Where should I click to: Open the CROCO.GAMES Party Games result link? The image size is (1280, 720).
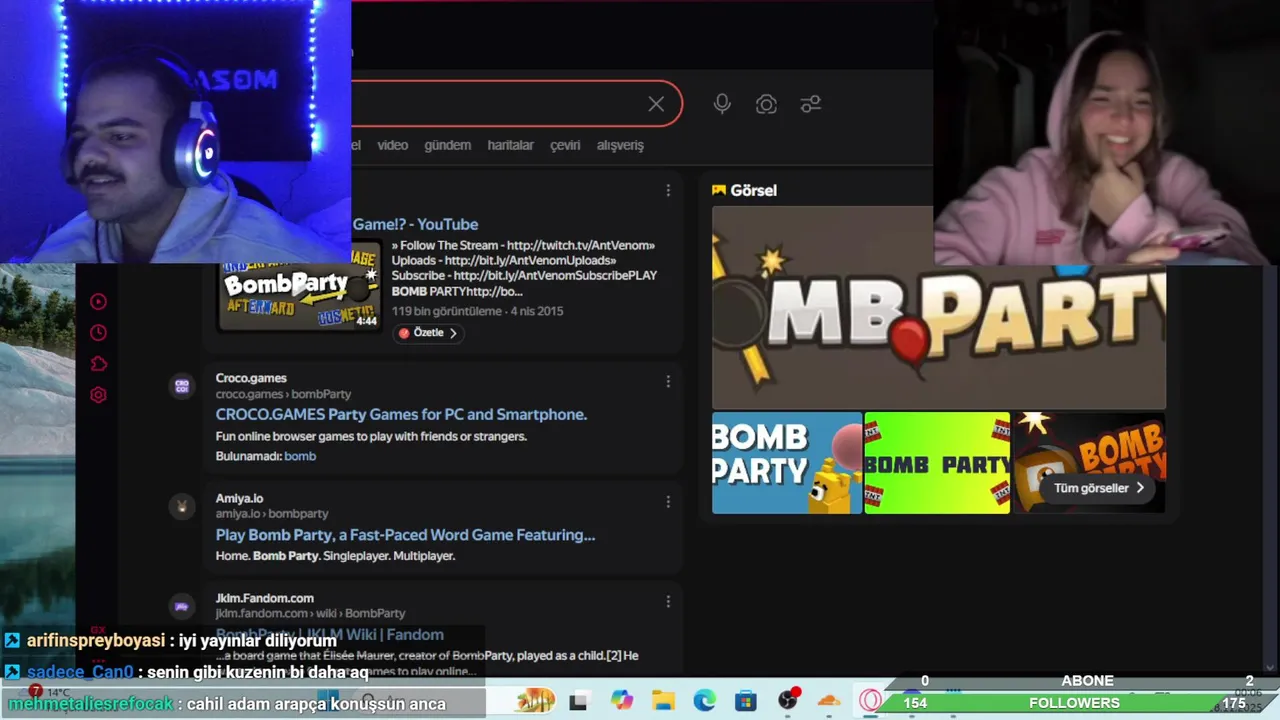tap(401, 414)
